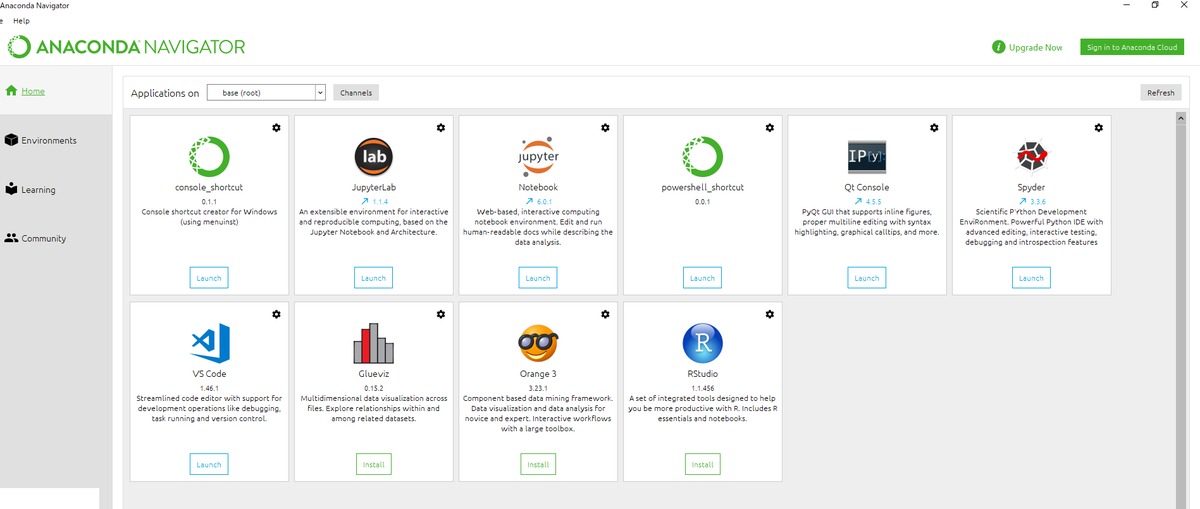Launch JupyterLab
Screen dimensions: 1200x509
pyautogui.click(x=373, y=278)
